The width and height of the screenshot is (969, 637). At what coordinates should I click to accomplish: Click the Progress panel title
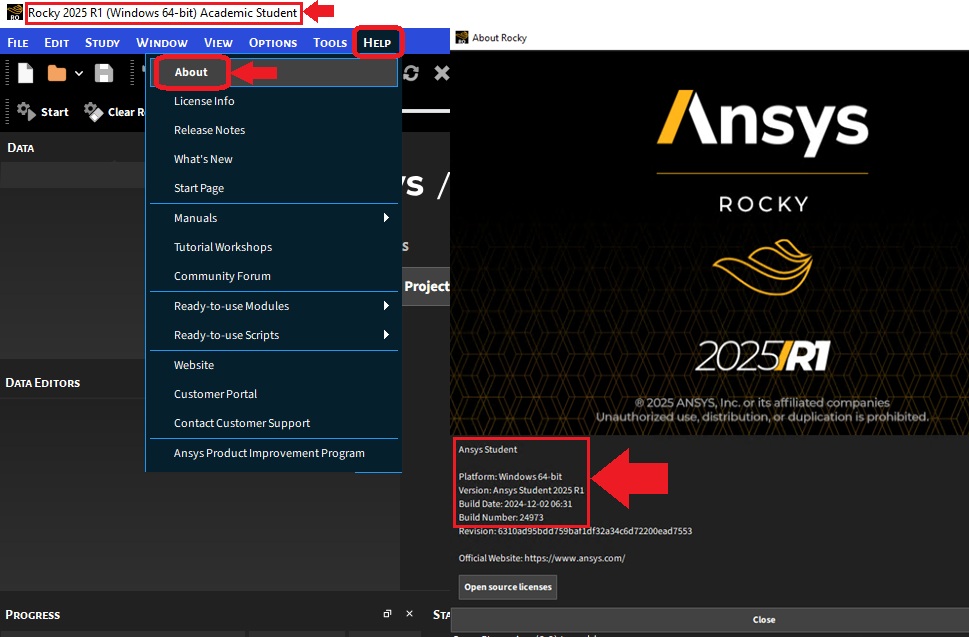(33, 614)
